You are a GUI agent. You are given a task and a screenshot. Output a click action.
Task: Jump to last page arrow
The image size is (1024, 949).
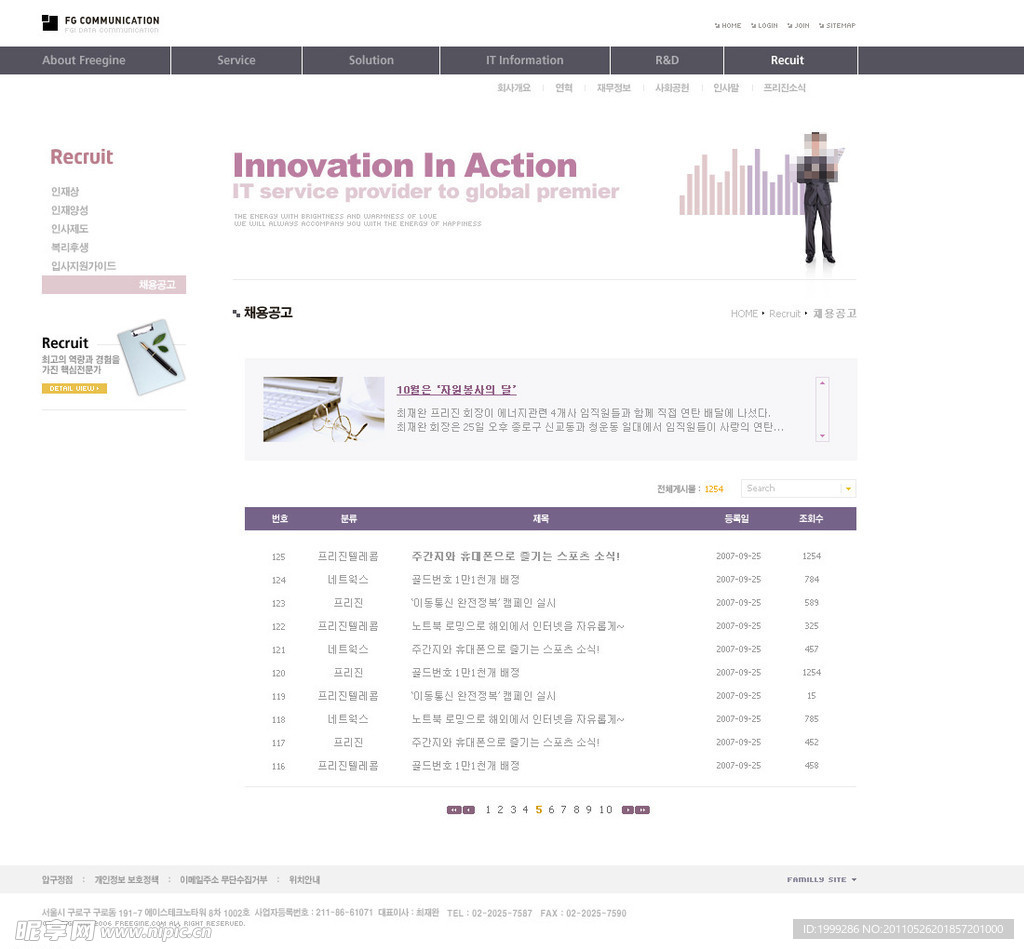coord(643,810)
